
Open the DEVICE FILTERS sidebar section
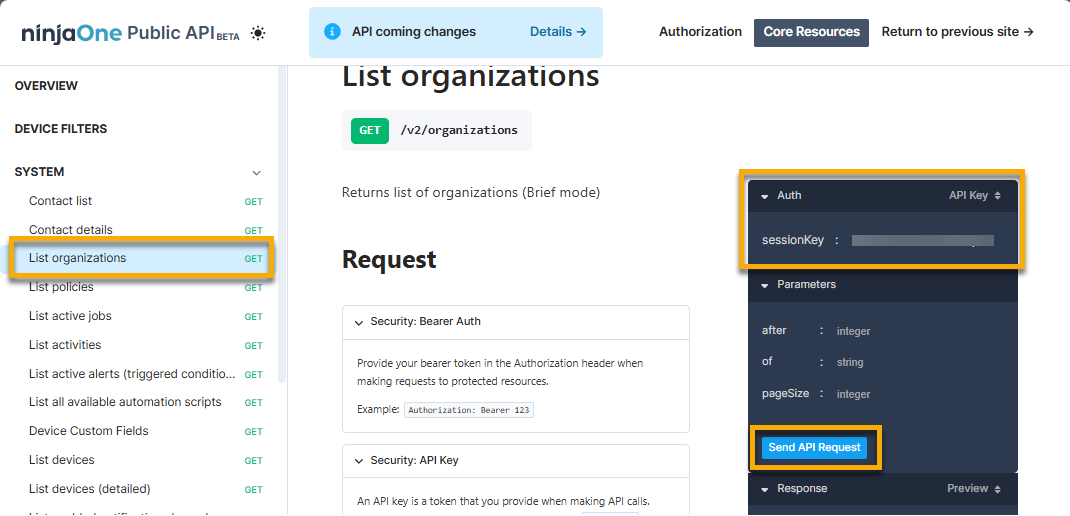click(61, 128)
